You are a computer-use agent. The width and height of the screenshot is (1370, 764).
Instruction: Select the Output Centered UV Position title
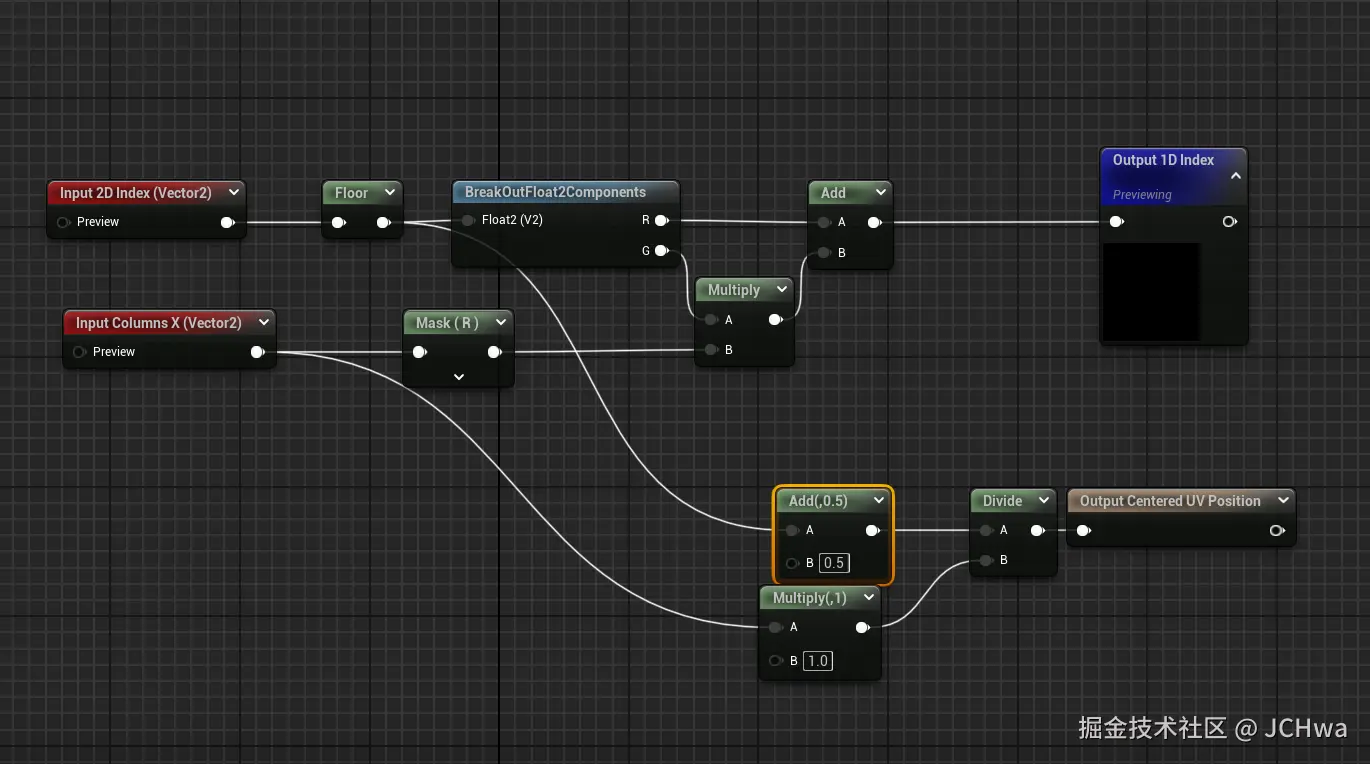(1170, 501)
